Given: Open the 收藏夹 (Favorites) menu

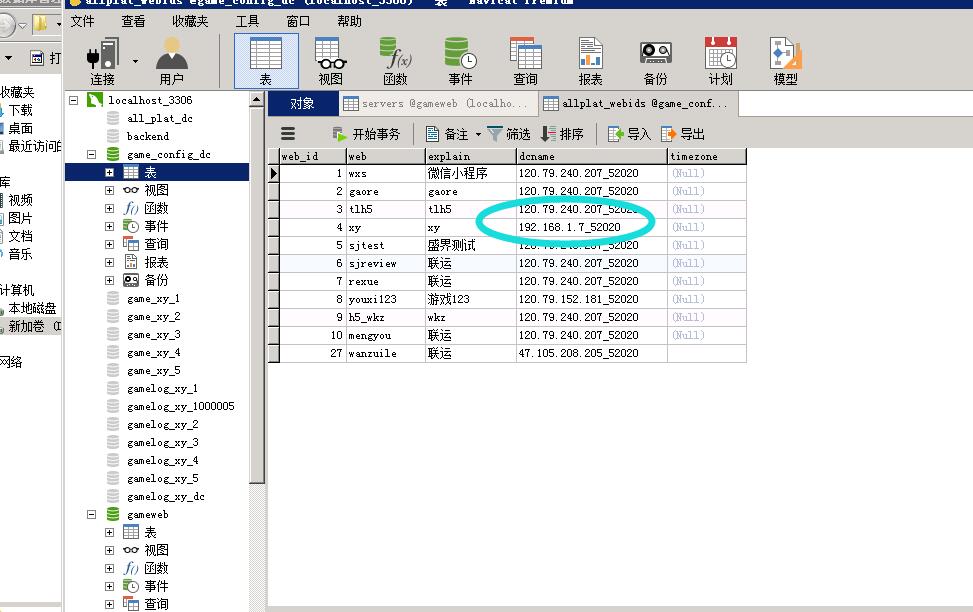Looking at the screenshot, I should (190, 21).
